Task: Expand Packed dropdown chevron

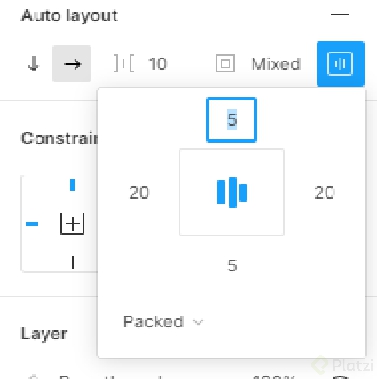Action: pyautogui.click(x=198, y=322)
